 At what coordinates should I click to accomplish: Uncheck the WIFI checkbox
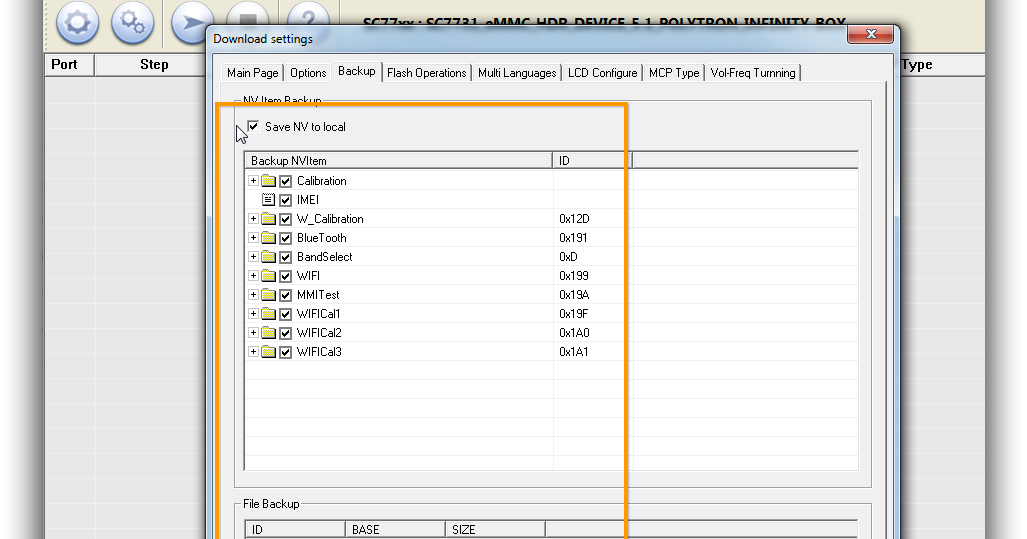tap(286, 276)
